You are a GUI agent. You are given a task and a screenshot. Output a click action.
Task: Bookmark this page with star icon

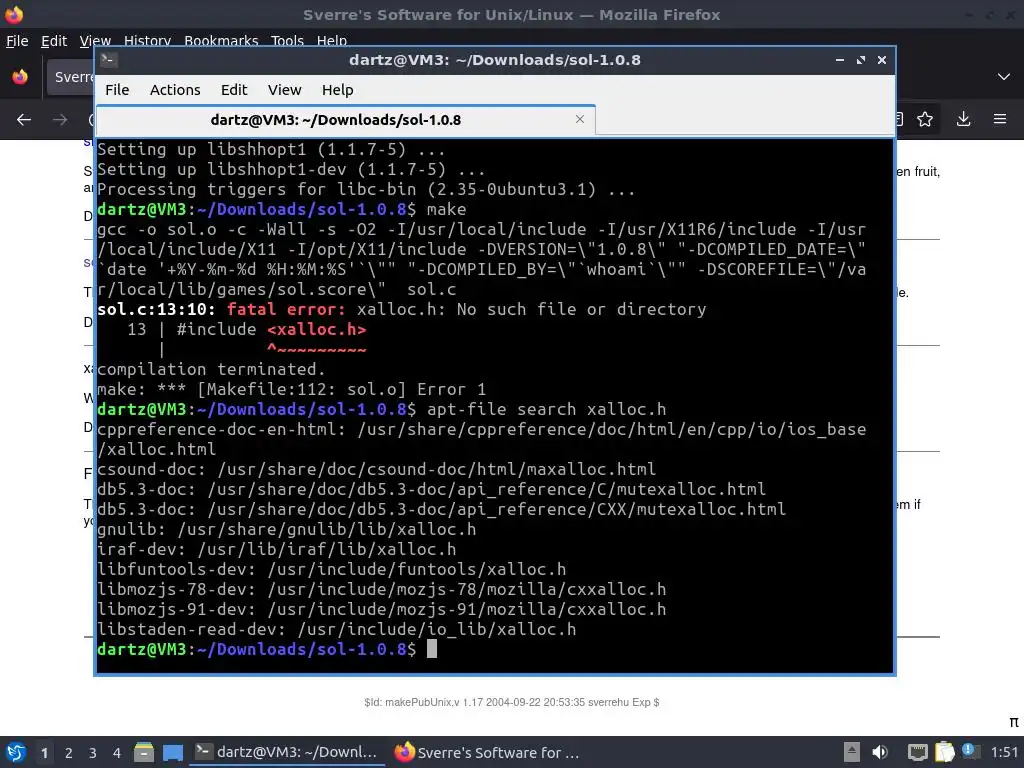click(925, 119)
